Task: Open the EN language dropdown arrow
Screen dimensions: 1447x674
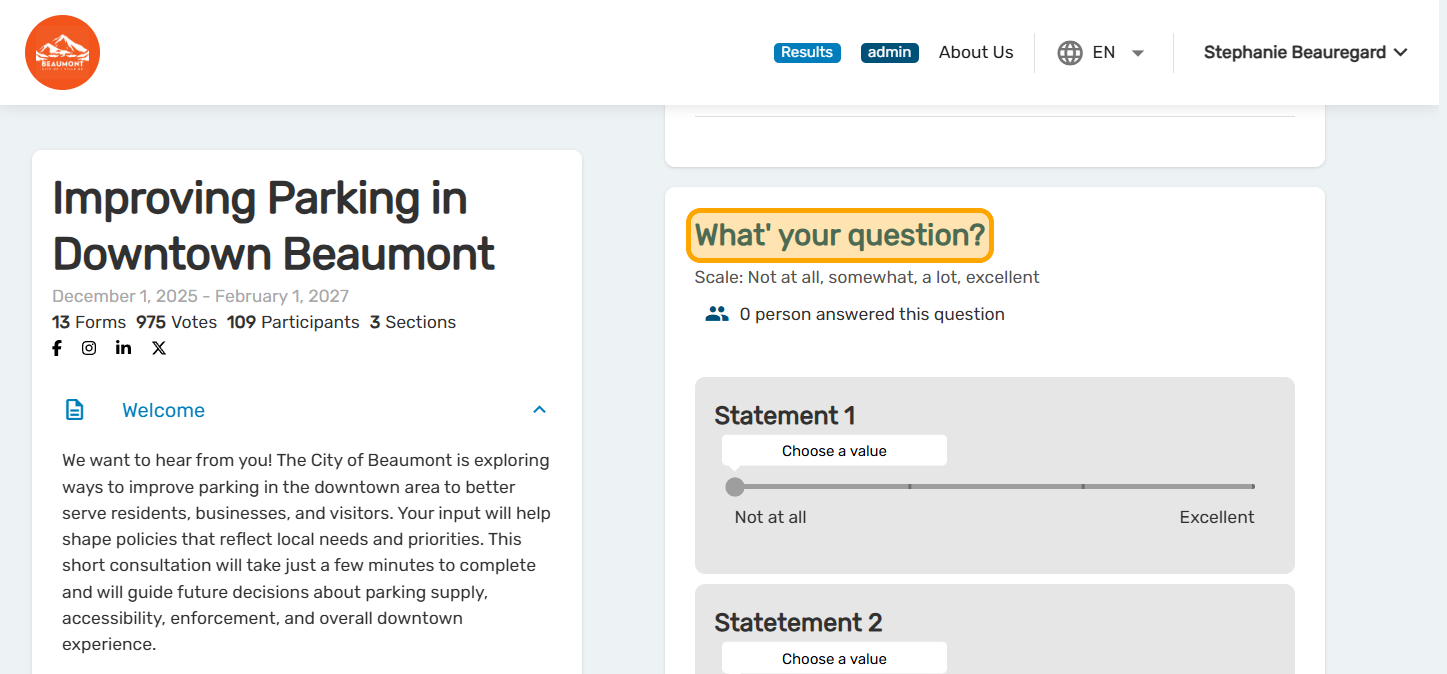Action: coord(1137,53)
